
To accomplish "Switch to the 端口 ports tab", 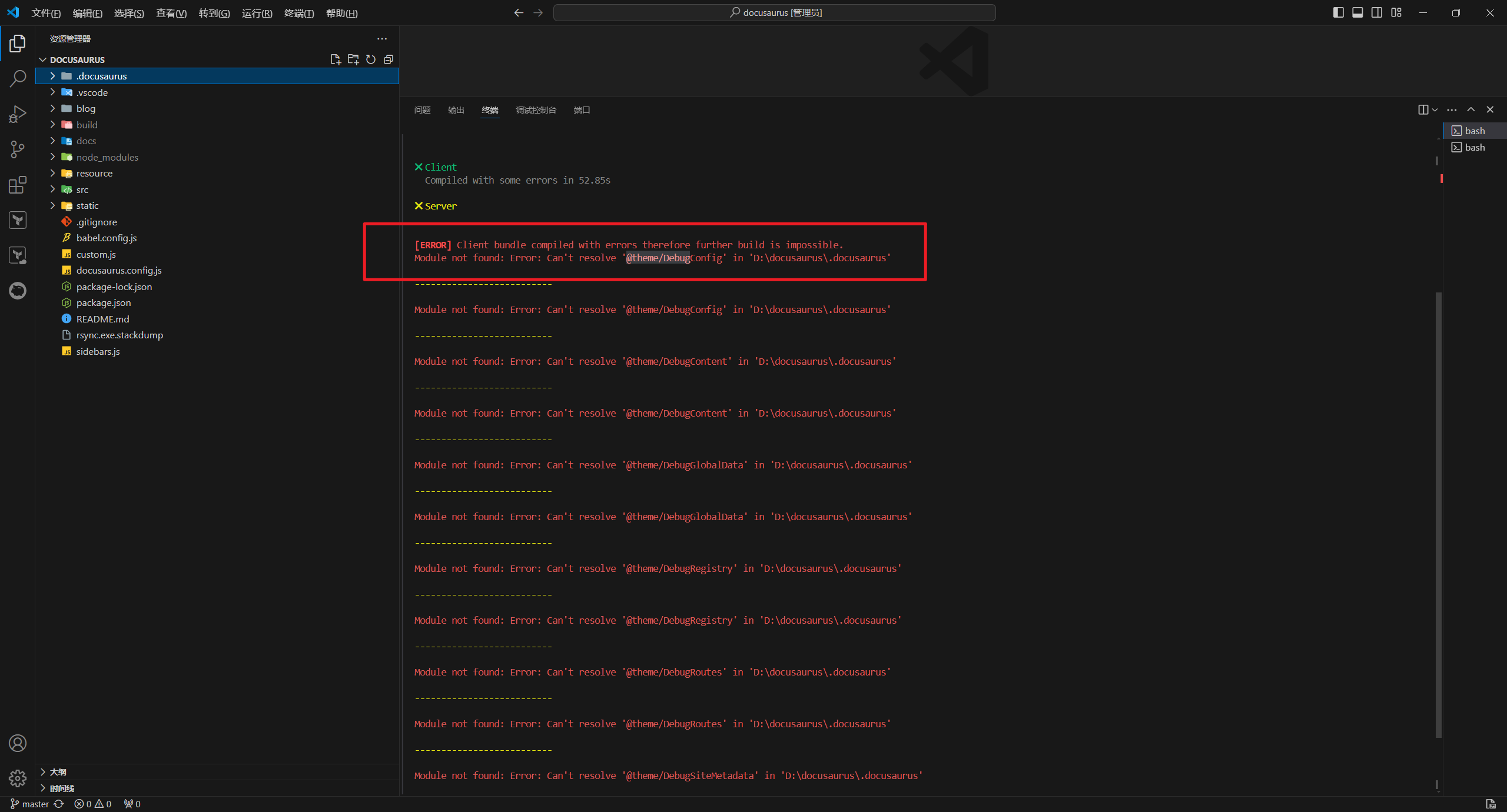I will click(582, 110).
